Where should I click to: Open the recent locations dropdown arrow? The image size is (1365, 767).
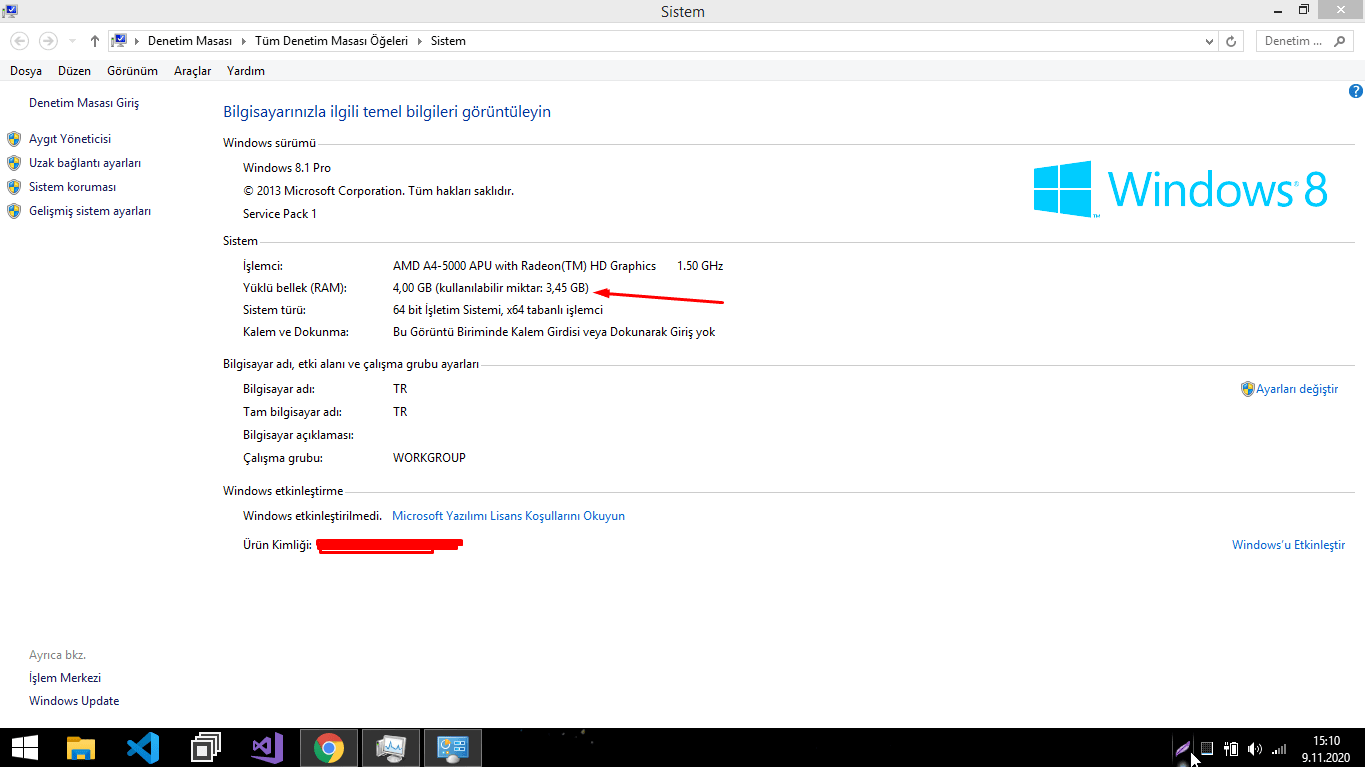(72, 41)
